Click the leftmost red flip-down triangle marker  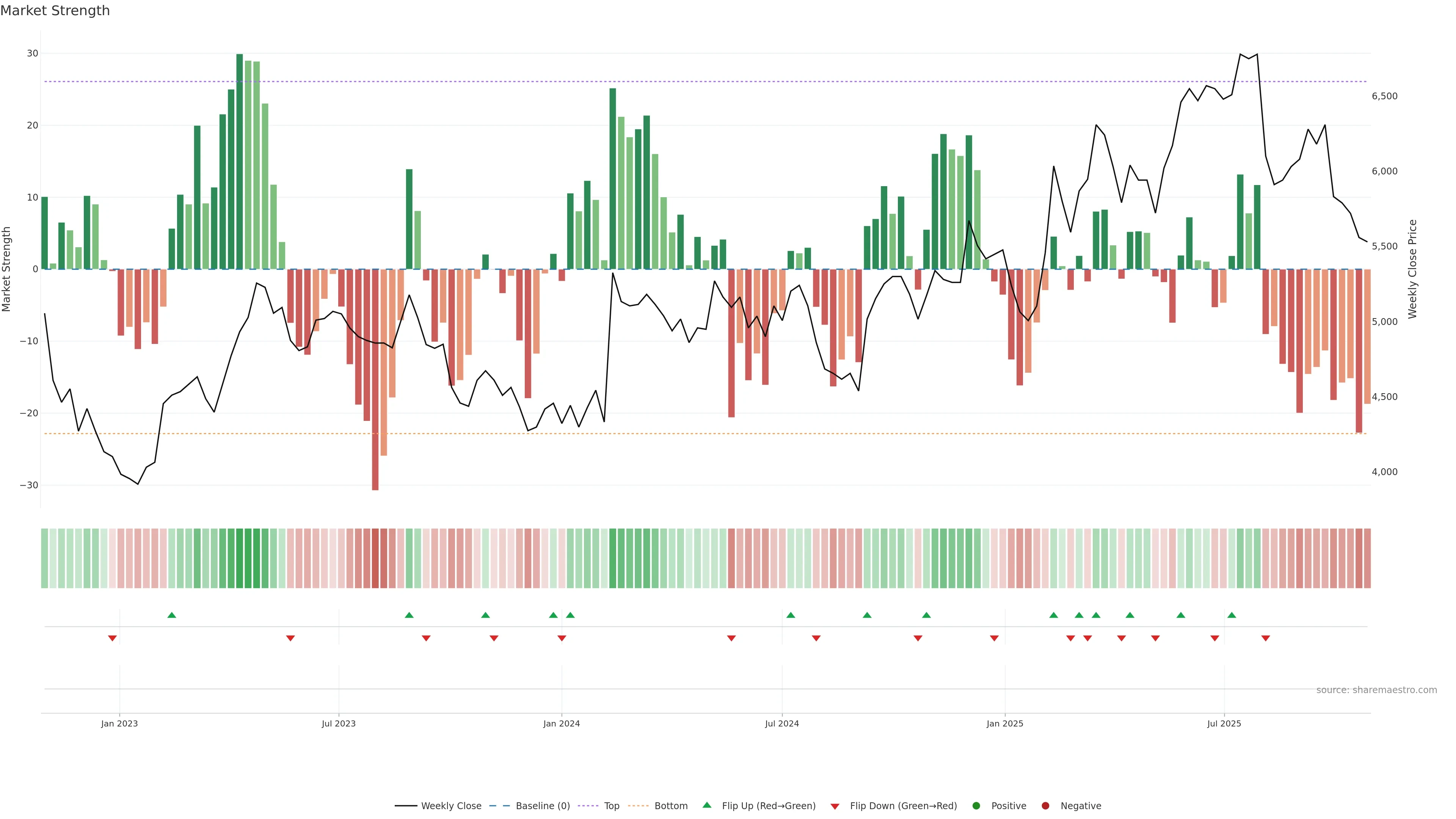point(113,638)
